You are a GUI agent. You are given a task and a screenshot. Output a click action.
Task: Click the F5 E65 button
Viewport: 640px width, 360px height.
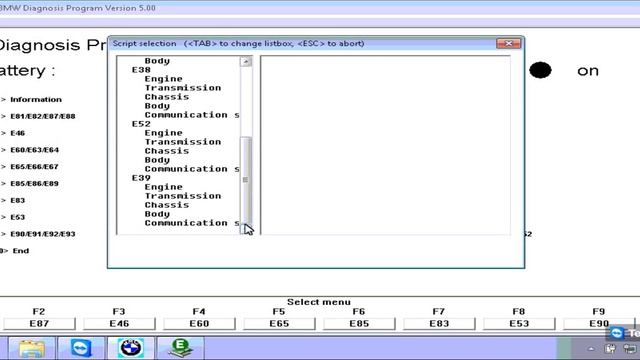pos(279,324)
